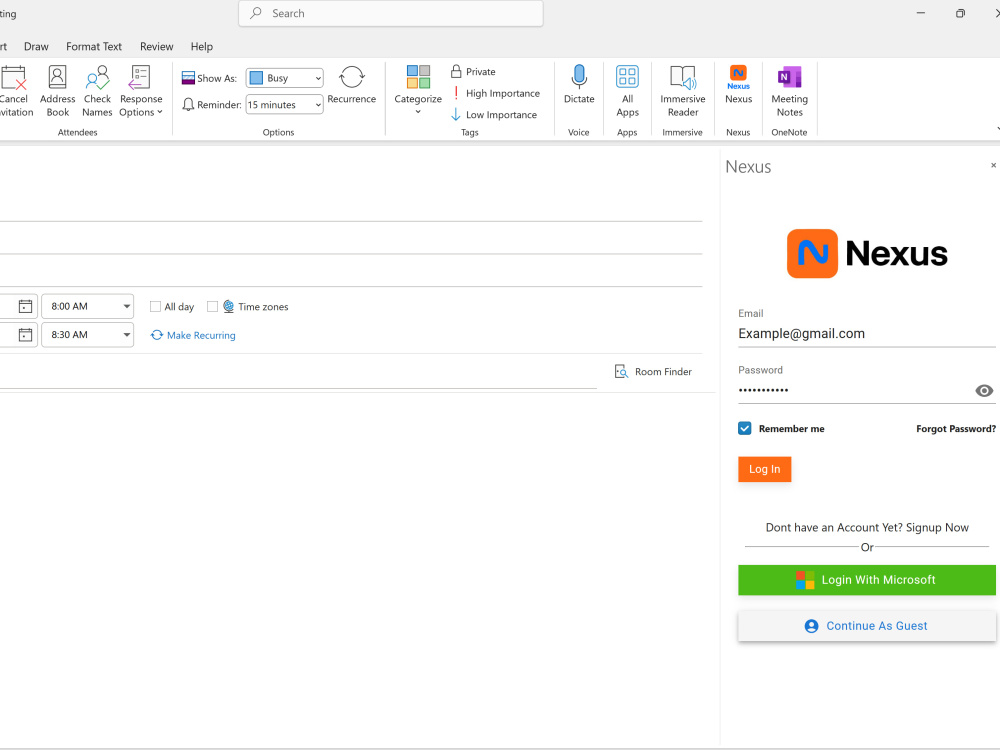1000x750 pixels.
Task: Focus the Nexus Email field
Action: click(x=867, y=334)
